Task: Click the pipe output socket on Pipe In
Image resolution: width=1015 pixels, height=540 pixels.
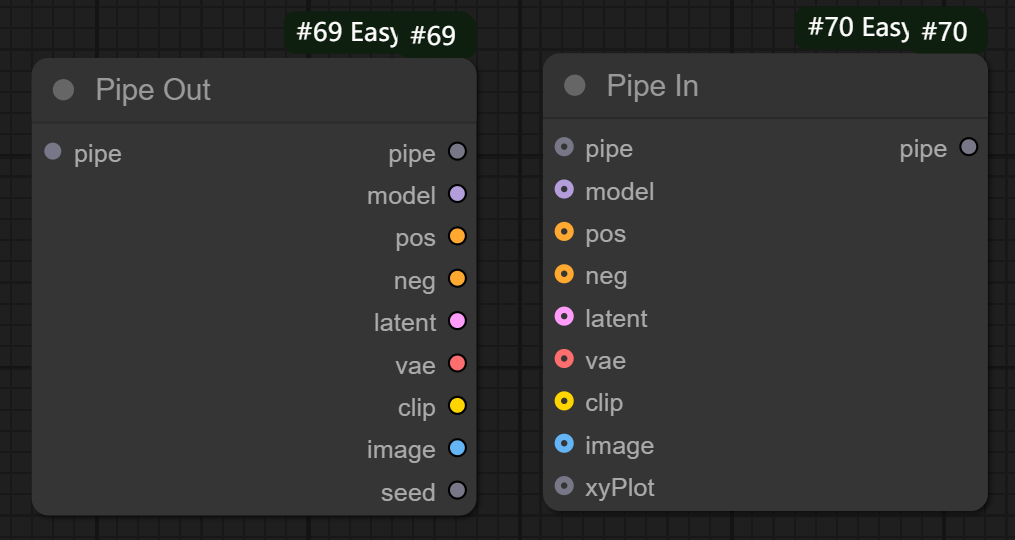Action: tap(968, 147)
